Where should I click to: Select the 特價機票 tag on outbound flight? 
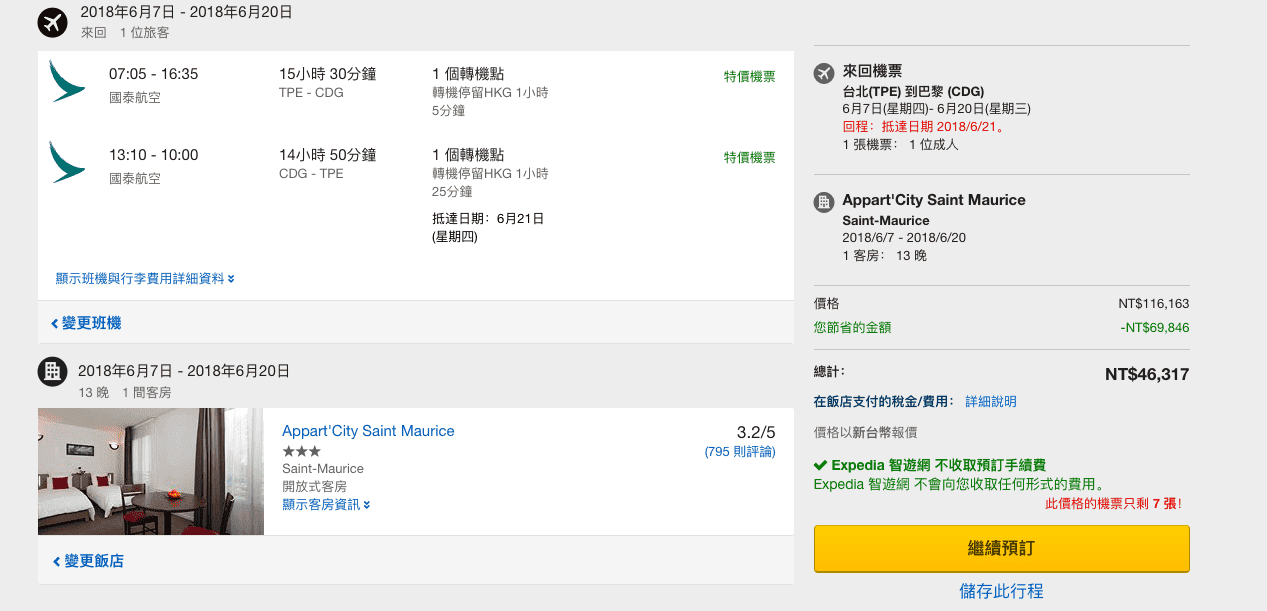click(748, 76)
